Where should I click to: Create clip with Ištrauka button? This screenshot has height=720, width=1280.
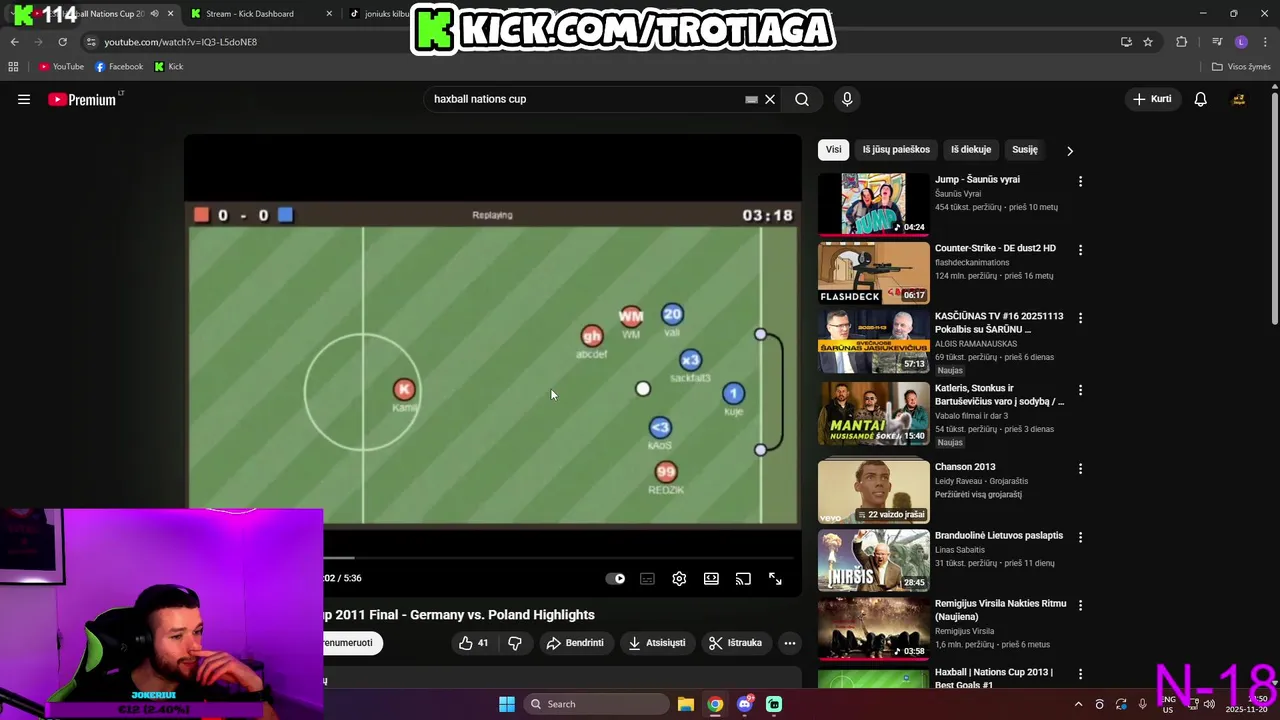pyautogui.click(x=736, y=643)
